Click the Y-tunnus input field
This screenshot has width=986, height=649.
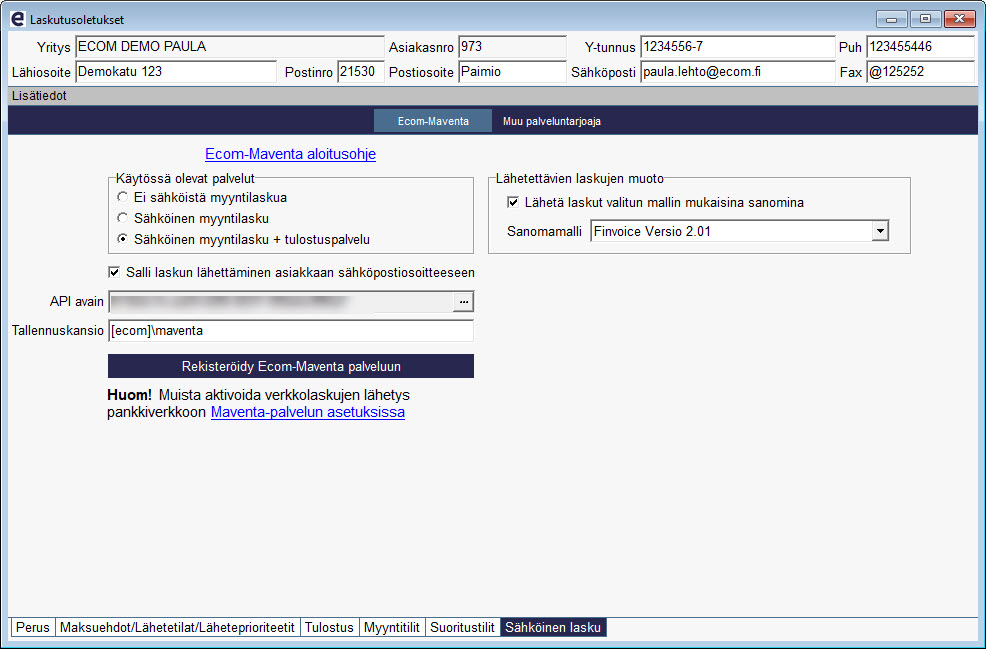click(x=738, y=47)
